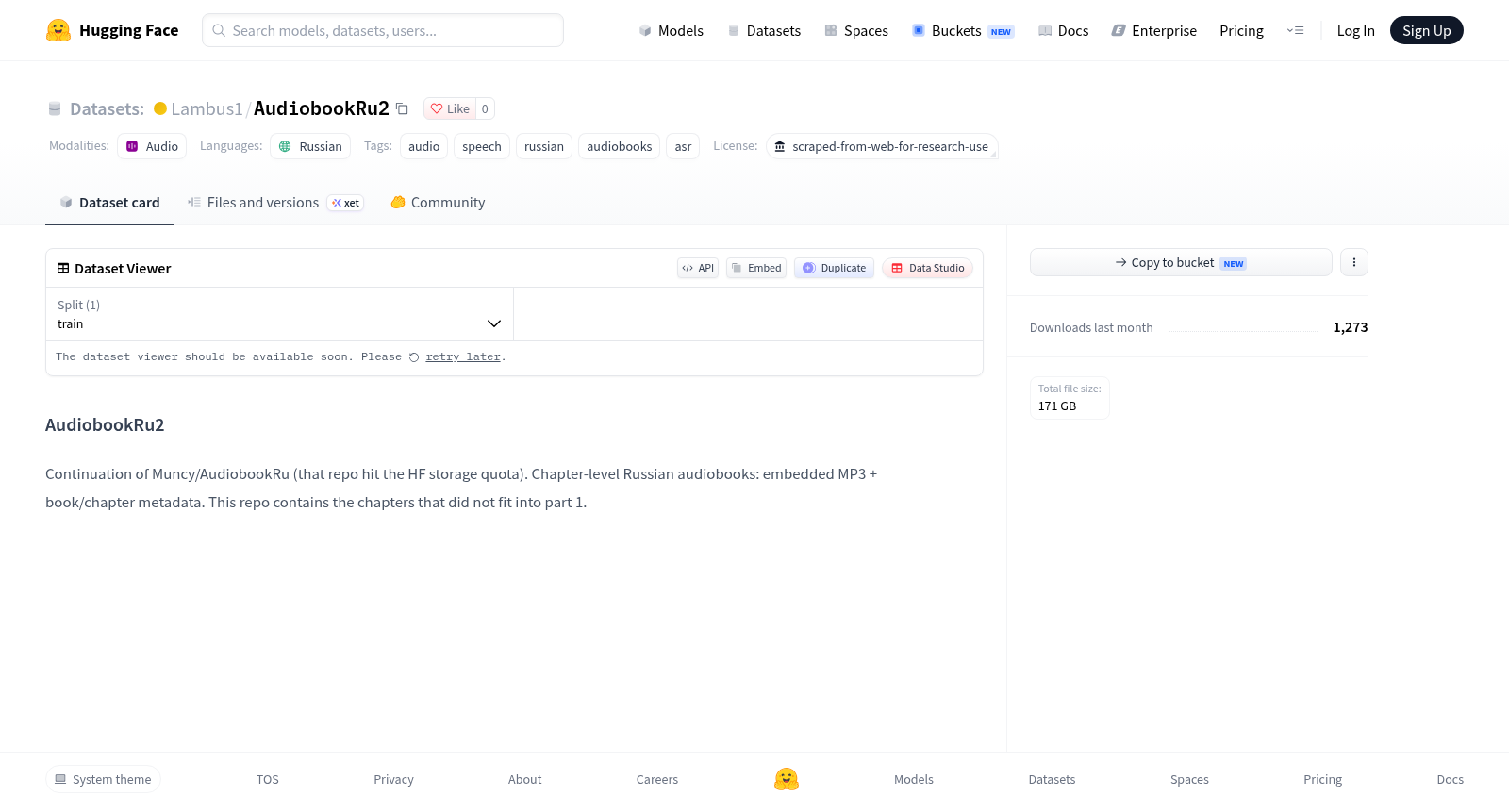The height and width of the screenshot is (812, 1509).
Task: Click the Hugging Face logo icon
Action: coord(58,30)
